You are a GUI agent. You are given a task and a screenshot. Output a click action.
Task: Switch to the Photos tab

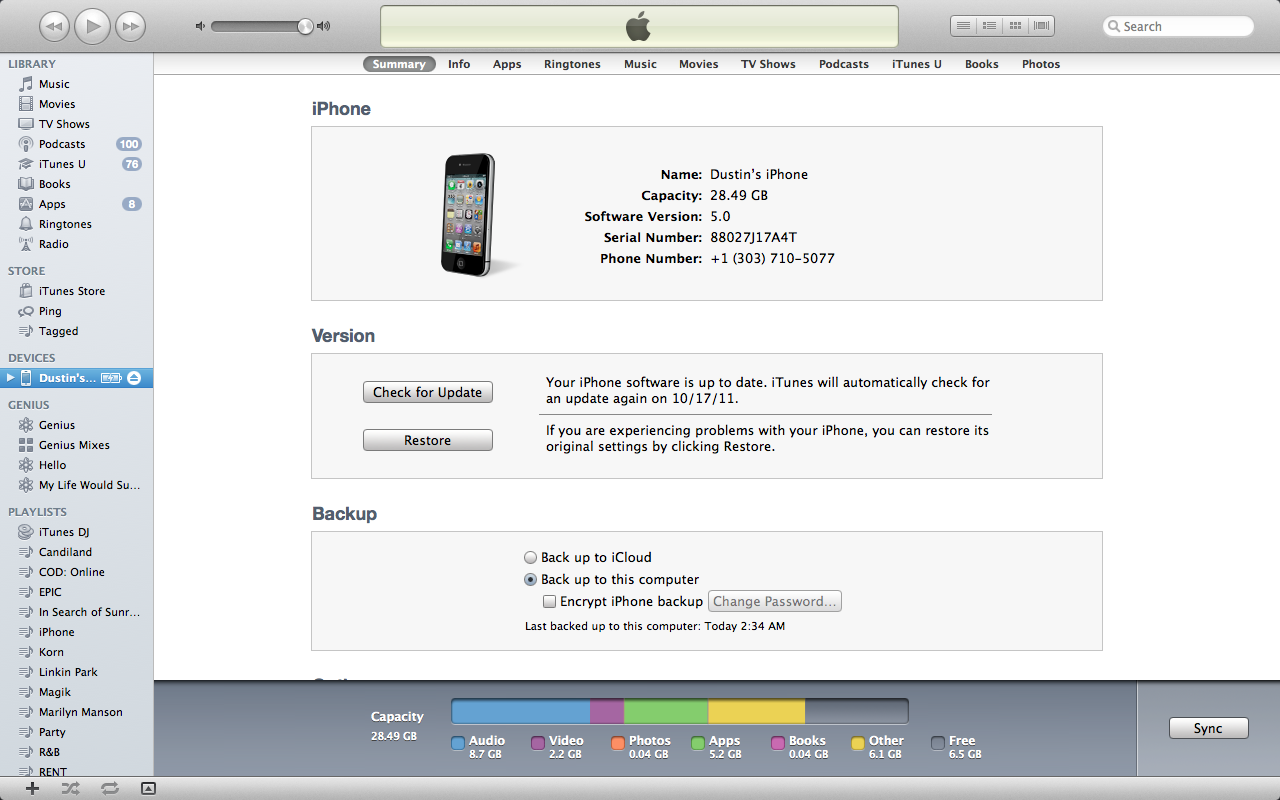coord(1041,64)
